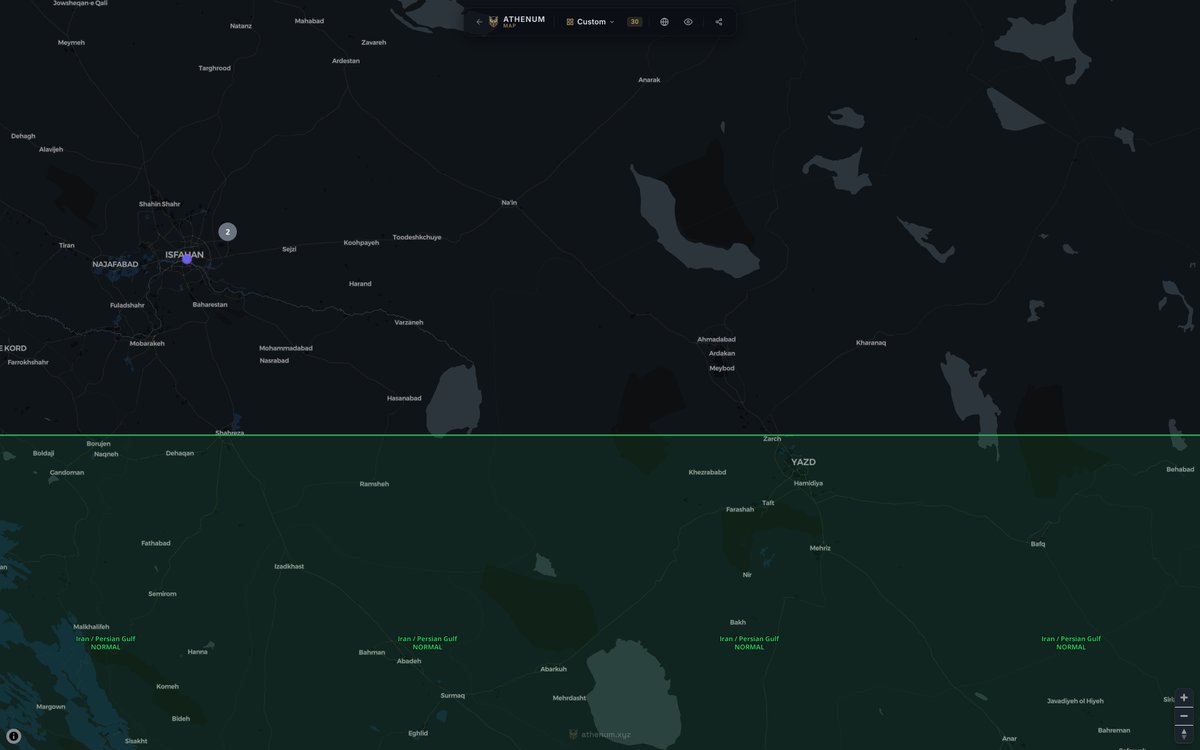Click the Abarkuh town label
Viewport: 1200px width, 750px height.
coord(553,669)
